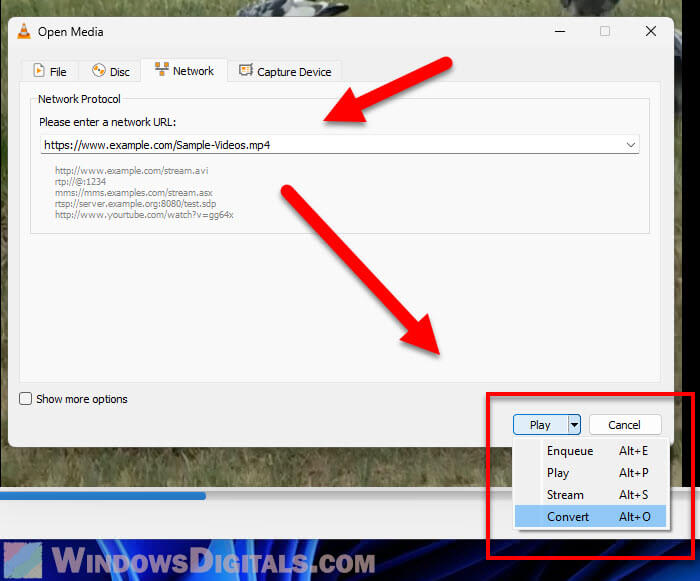
Task: Select Convert from the dropdown menu
Action: pyautogui.click(x=590, y=517)
